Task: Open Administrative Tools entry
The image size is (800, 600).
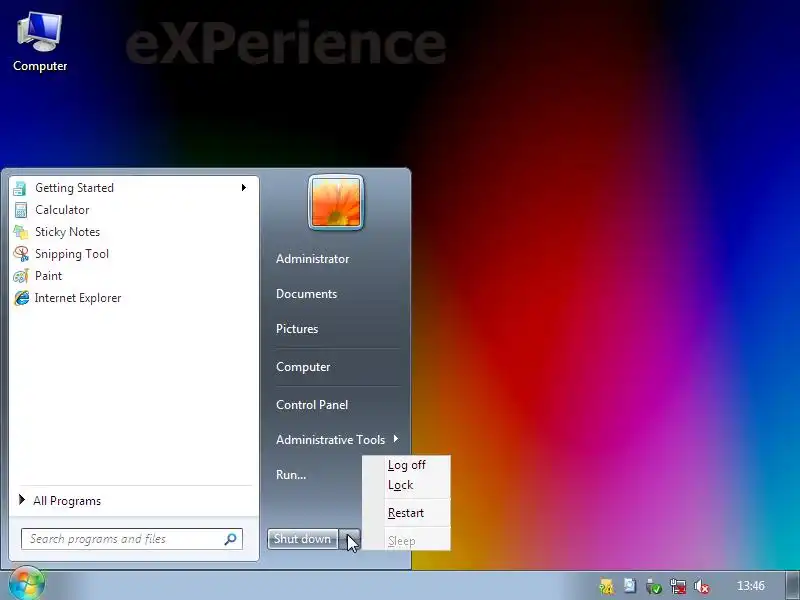Action: (x=331, y=439)
